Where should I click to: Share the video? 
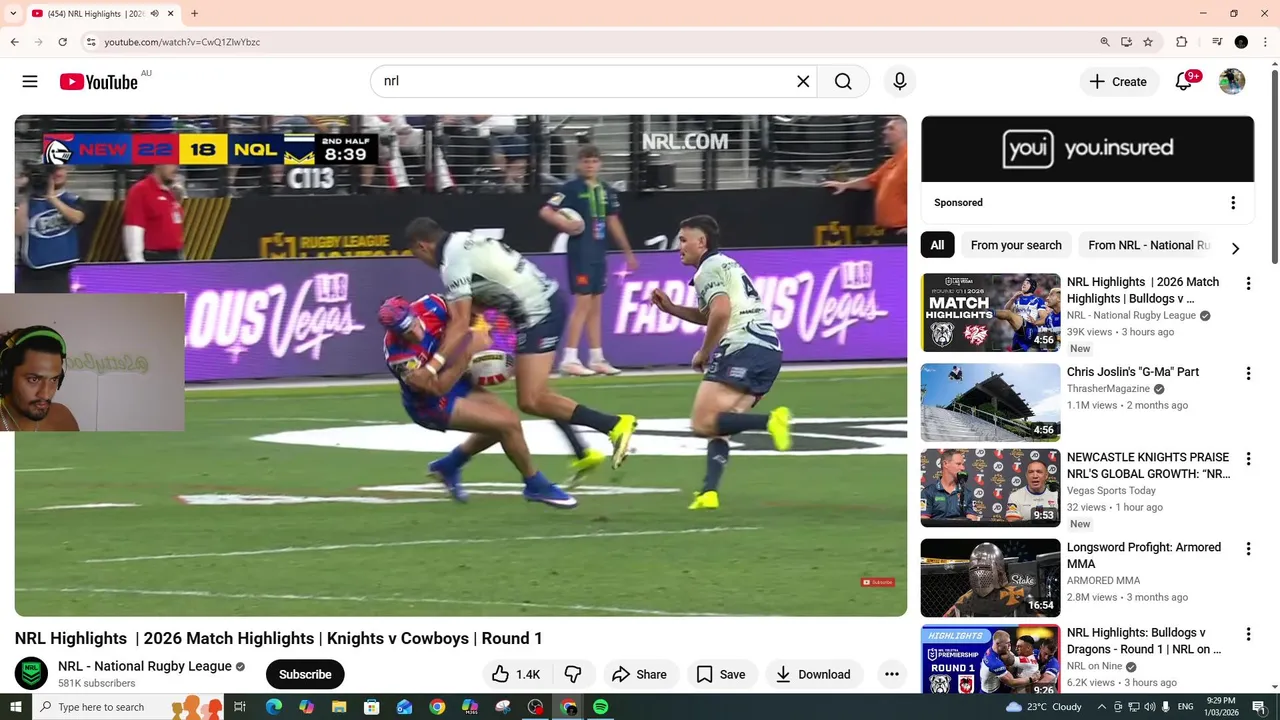[x=639, y=674]
